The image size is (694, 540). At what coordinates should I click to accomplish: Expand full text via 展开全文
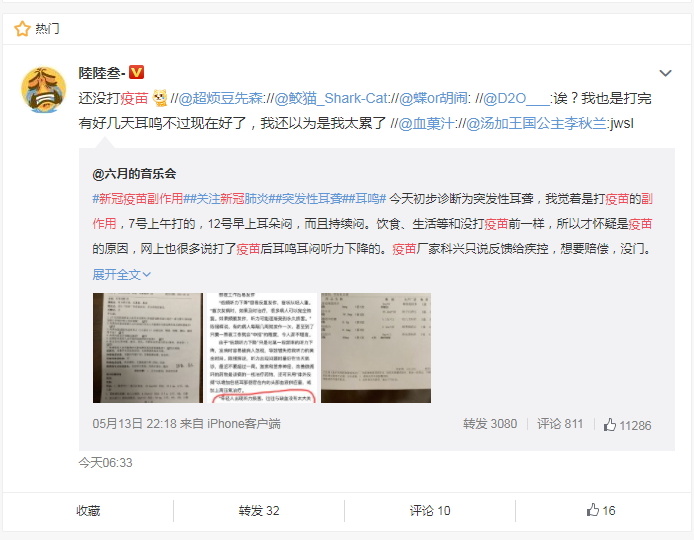(121, 274)
